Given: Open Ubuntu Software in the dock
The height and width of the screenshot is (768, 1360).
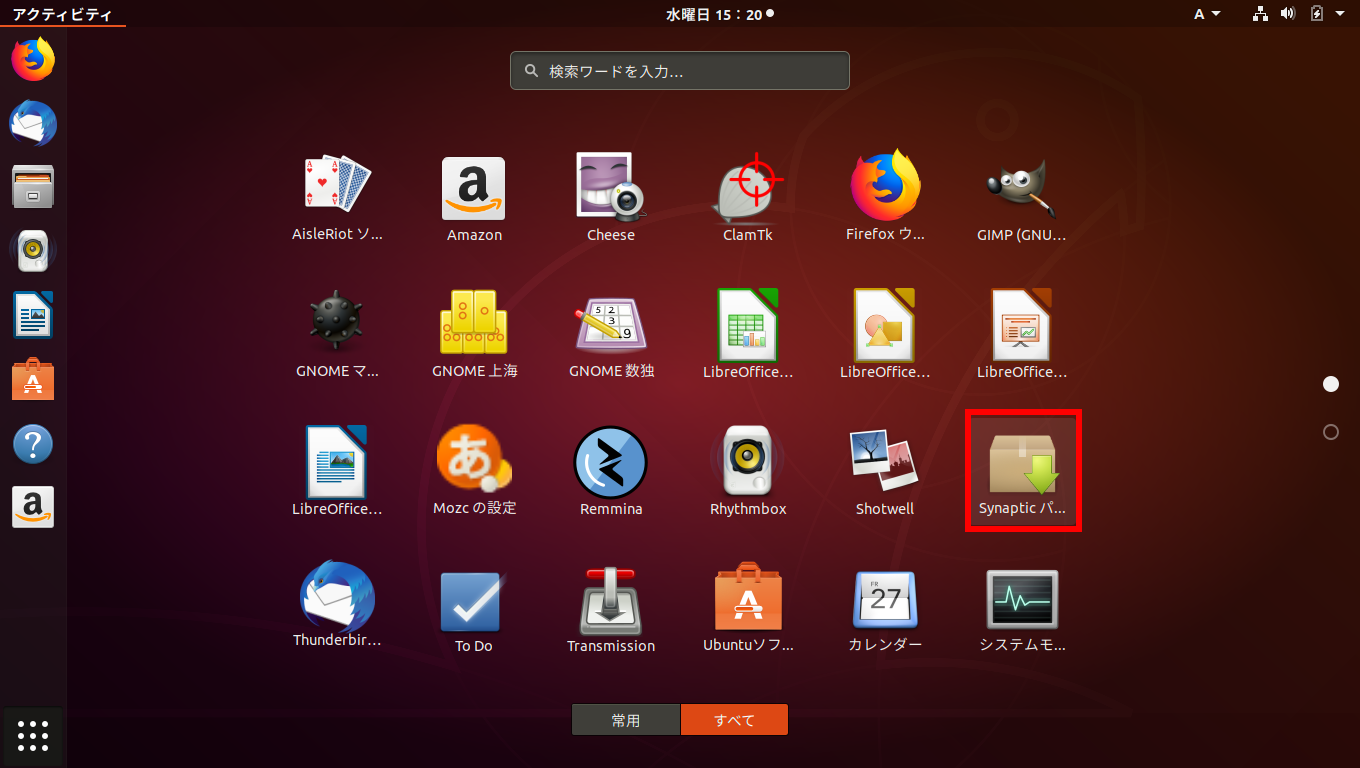Looking at the screenshot, I should 33,380.
